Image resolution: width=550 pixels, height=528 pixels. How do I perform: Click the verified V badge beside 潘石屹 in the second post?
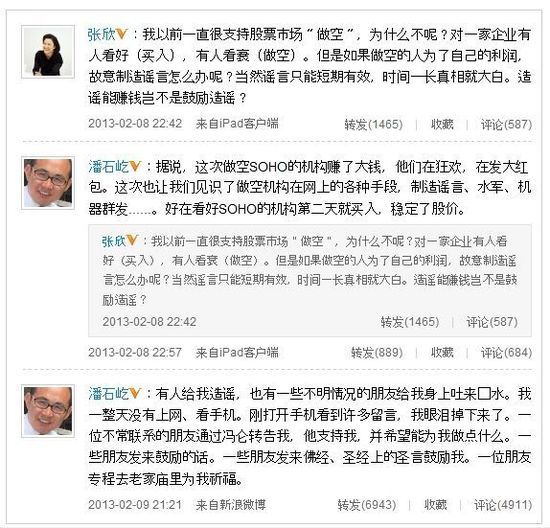(135, 166)
